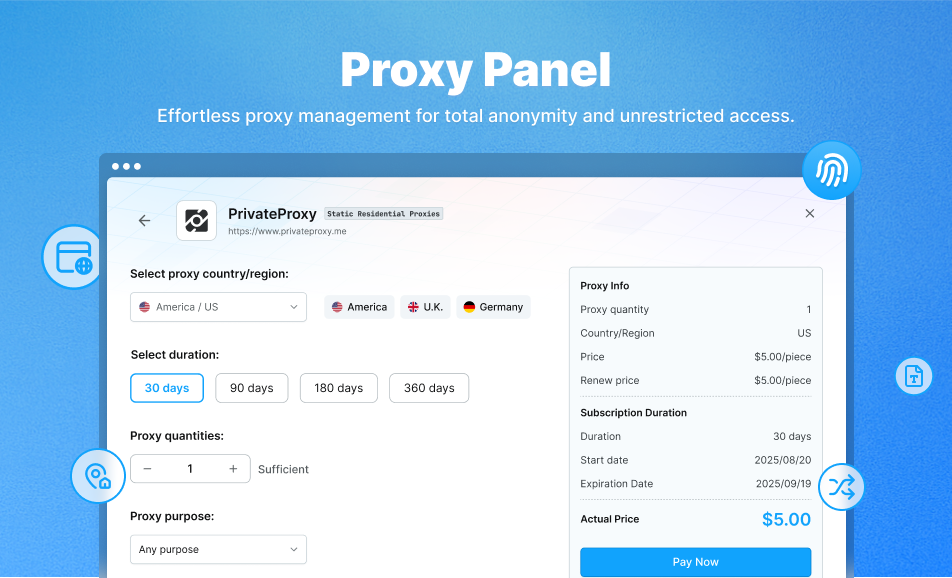The height and width of the screenshot is (578, 952).
Task: Increase proxy quantity with plus button
Action: coord(233,469)
